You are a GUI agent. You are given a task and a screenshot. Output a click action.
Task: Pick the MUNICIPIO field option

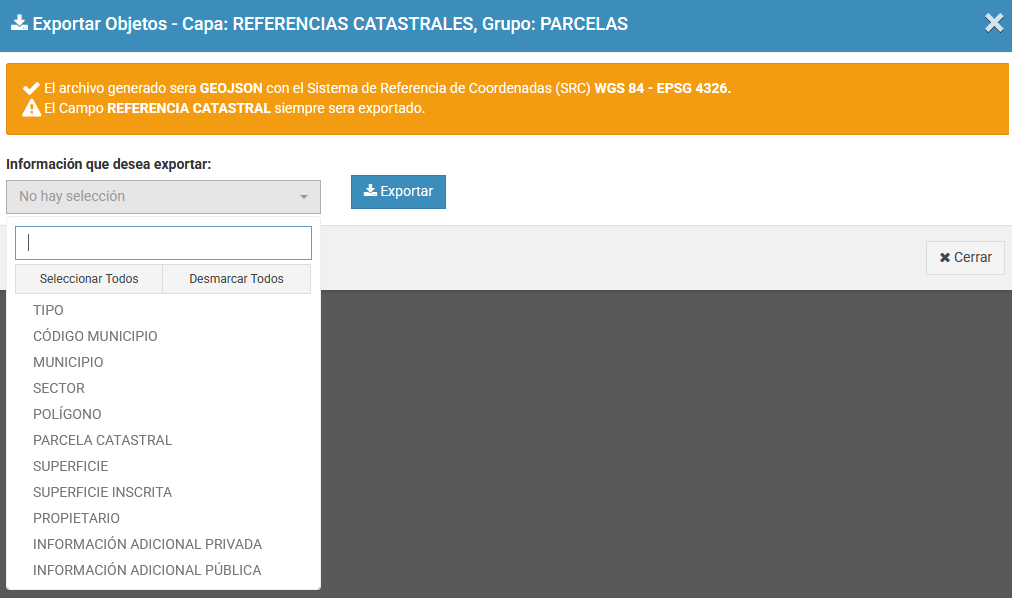point(68,362)
